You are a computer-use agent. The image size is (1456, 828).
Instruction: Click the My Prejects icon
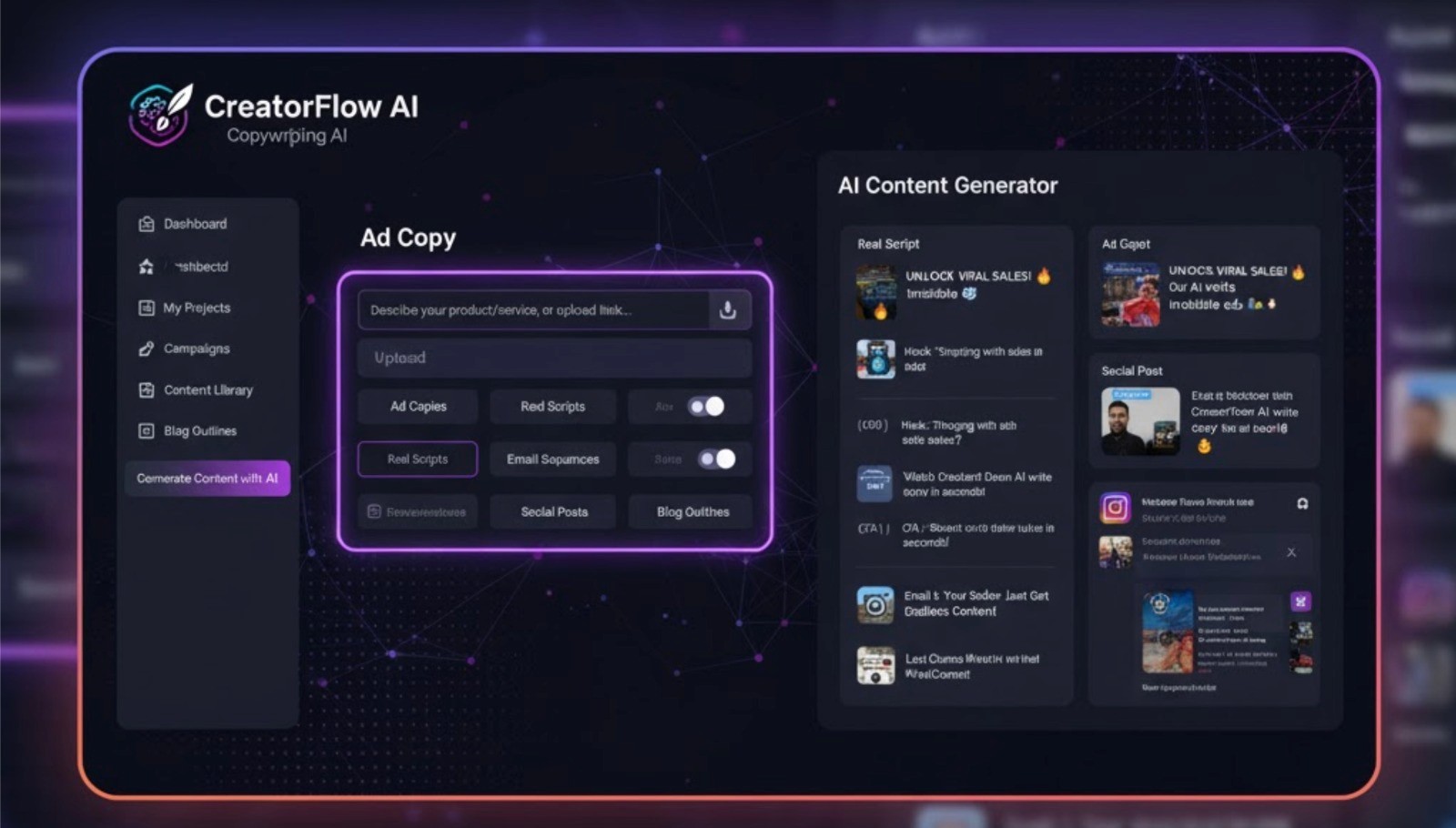(146, 308)
